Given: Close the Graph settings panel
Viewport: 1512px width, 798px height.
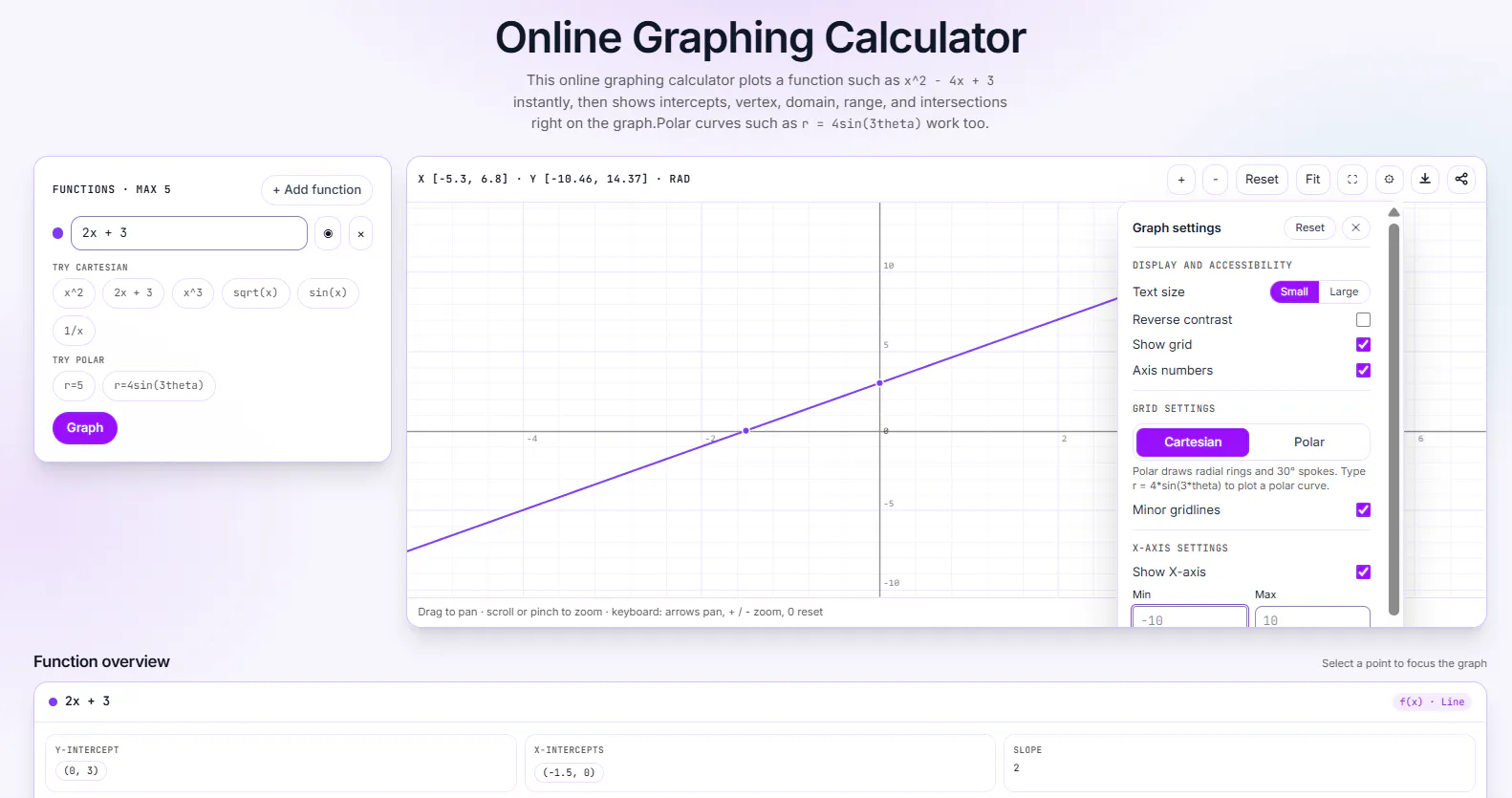Looking at the screenshot, I should point(1355,227).
